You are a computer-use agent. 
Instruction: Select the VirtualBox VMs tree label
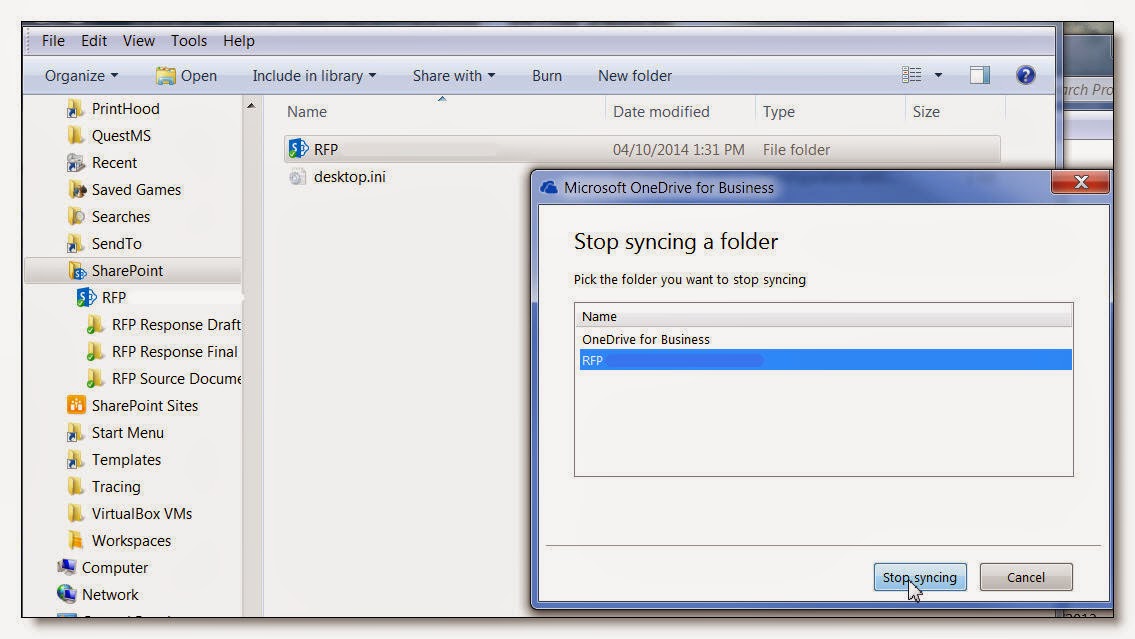click(142, 514)
